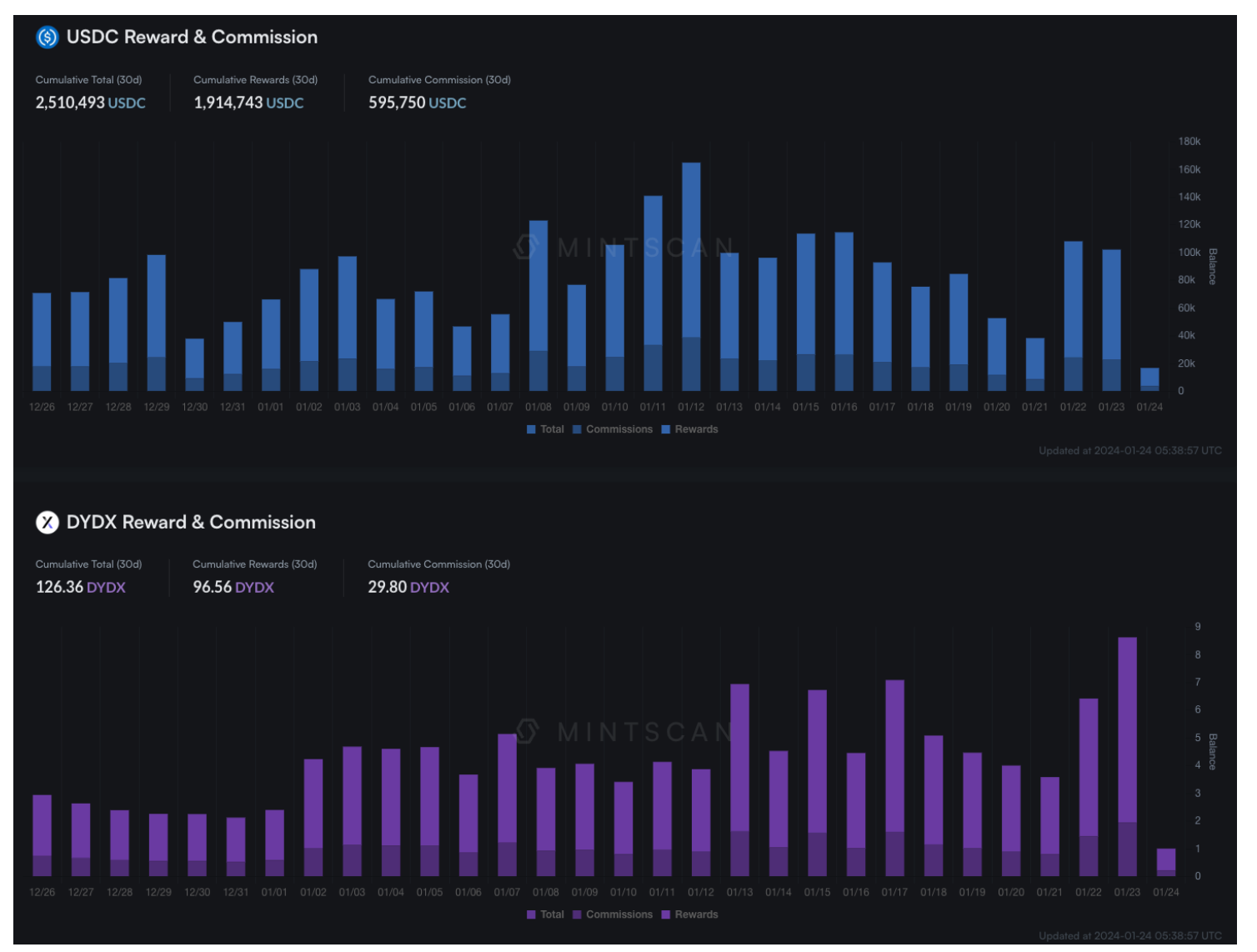1257x952 pixels.
Task: Hide Commissions series in DYDX chart legend
Action: (613, 914)
